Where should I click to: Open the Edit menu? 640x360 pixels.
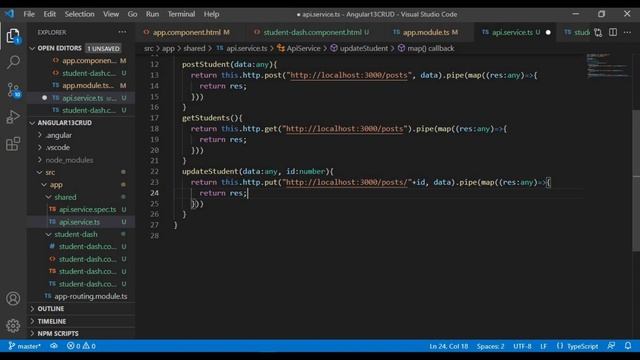[50, 14]
